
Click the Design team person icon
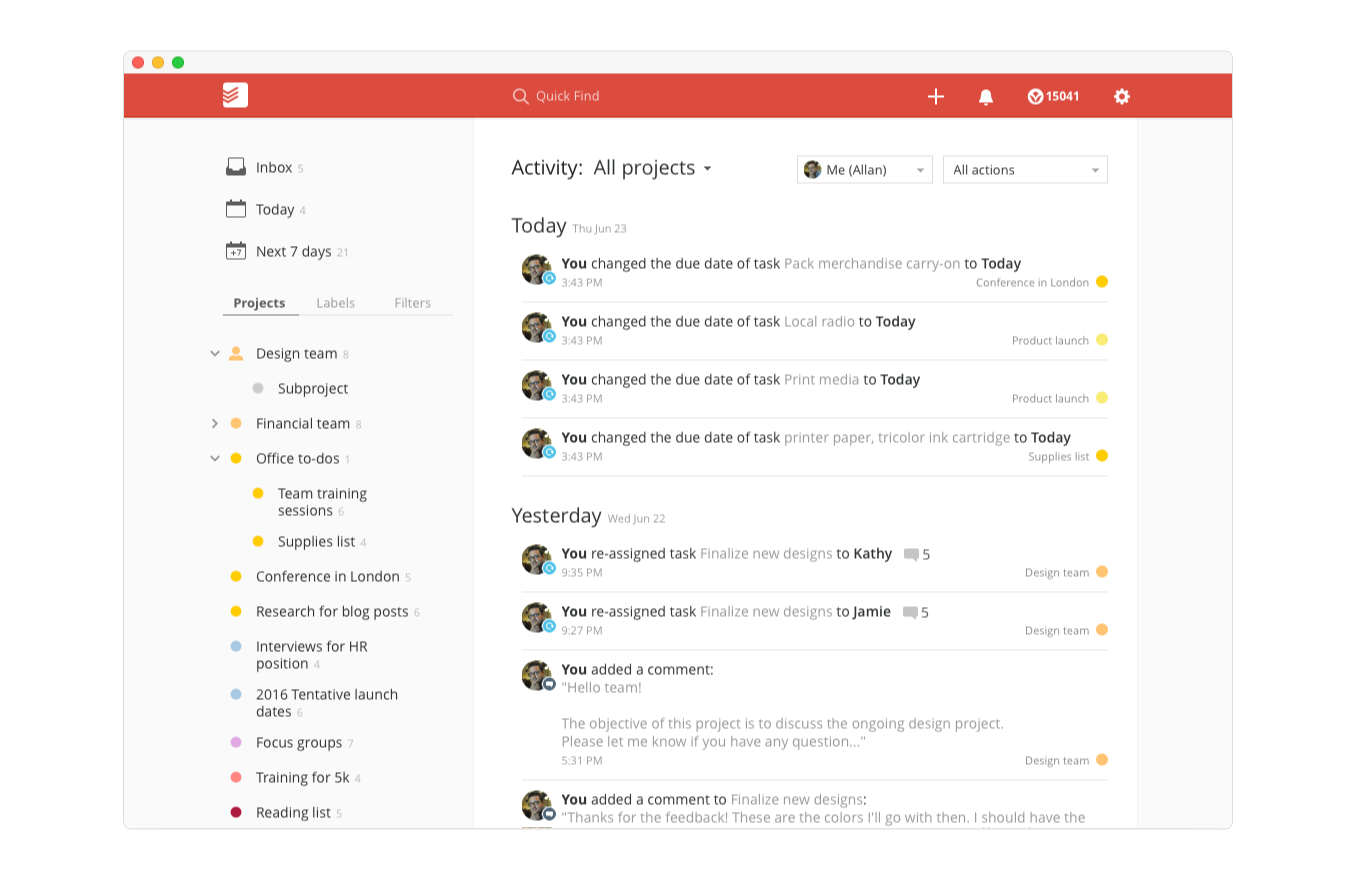tap(236, 353)
